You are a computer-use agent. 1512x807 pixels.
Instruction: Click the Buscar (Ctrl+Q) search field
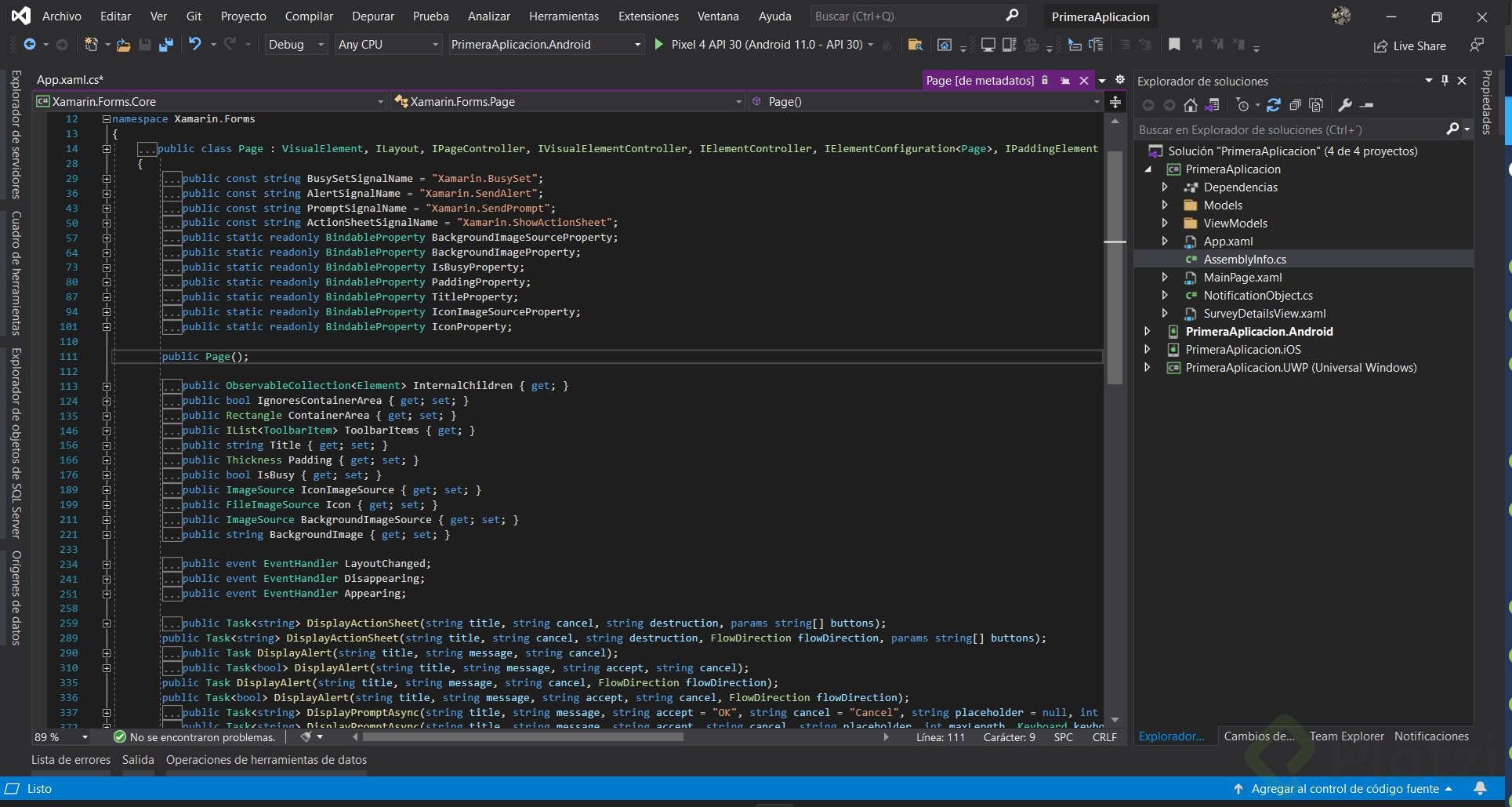click(x=909, y=16)
